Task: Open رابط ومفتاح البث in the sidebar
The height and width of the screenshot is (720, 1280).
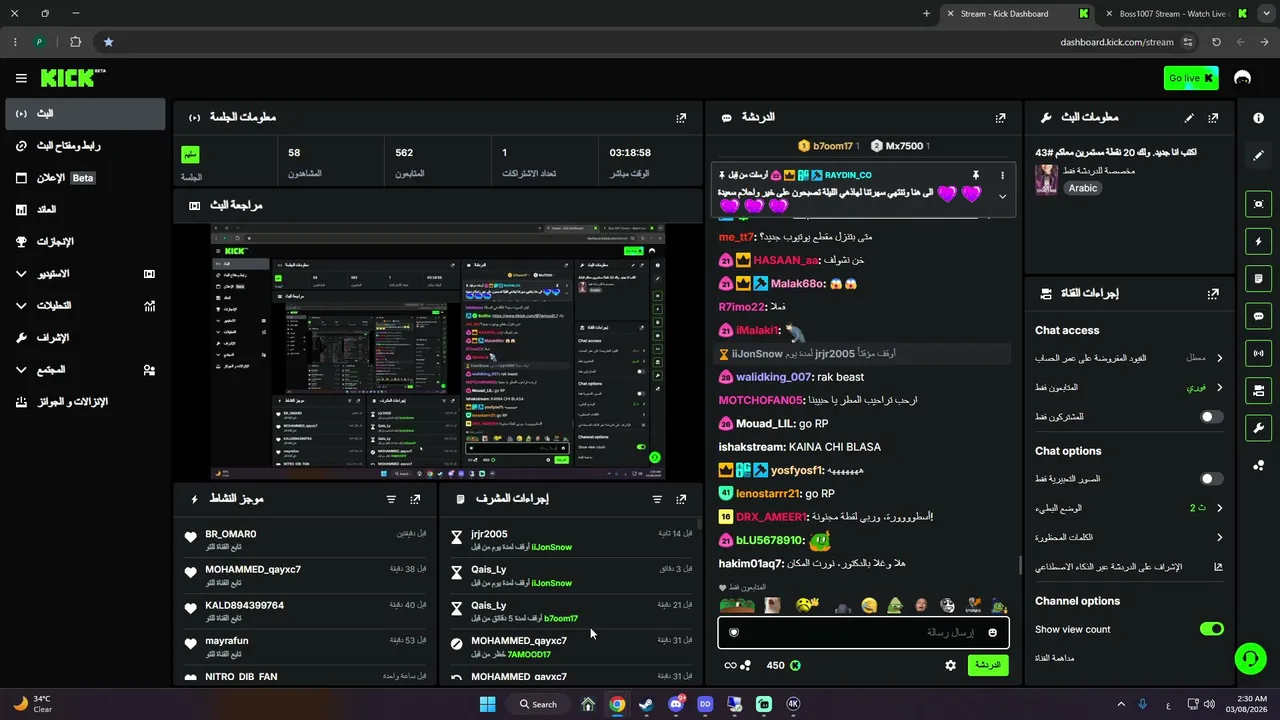Action: 85,146
